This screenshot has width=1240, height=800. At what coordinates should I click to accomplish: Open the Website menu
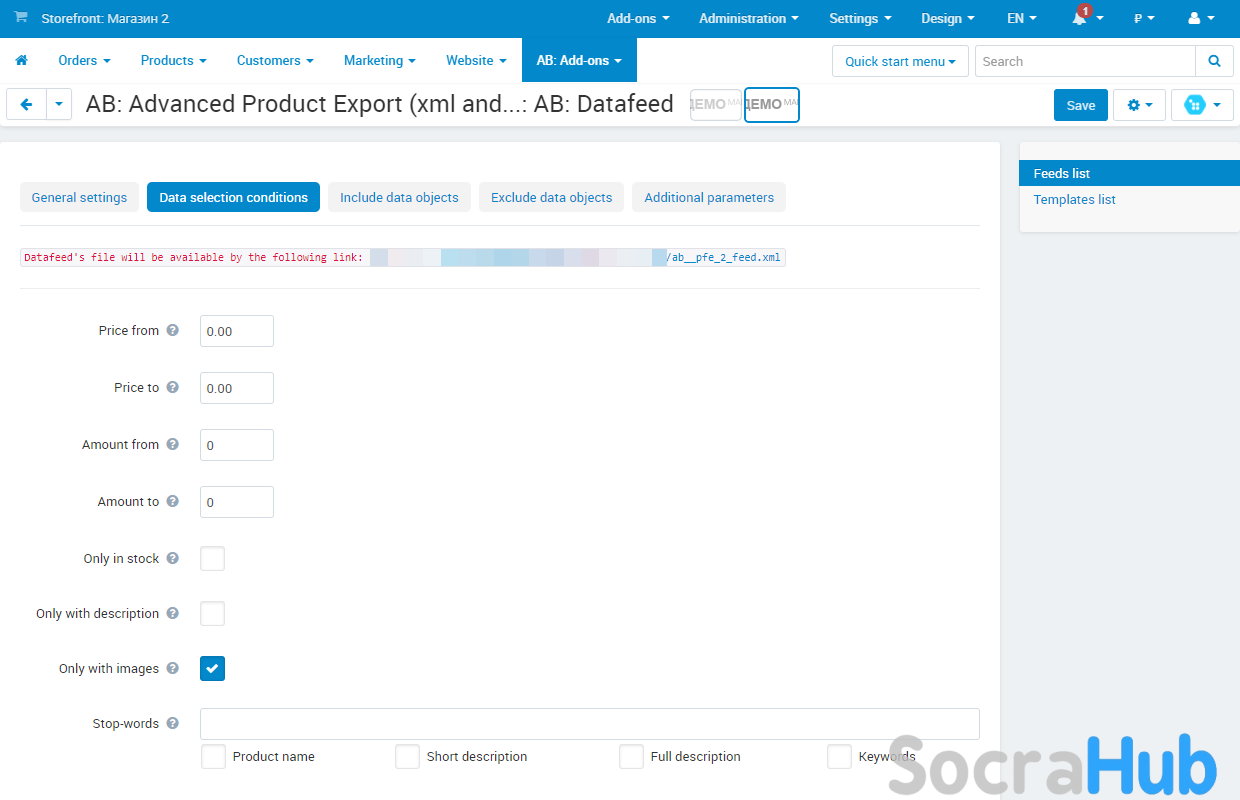(x=477, y=61)
